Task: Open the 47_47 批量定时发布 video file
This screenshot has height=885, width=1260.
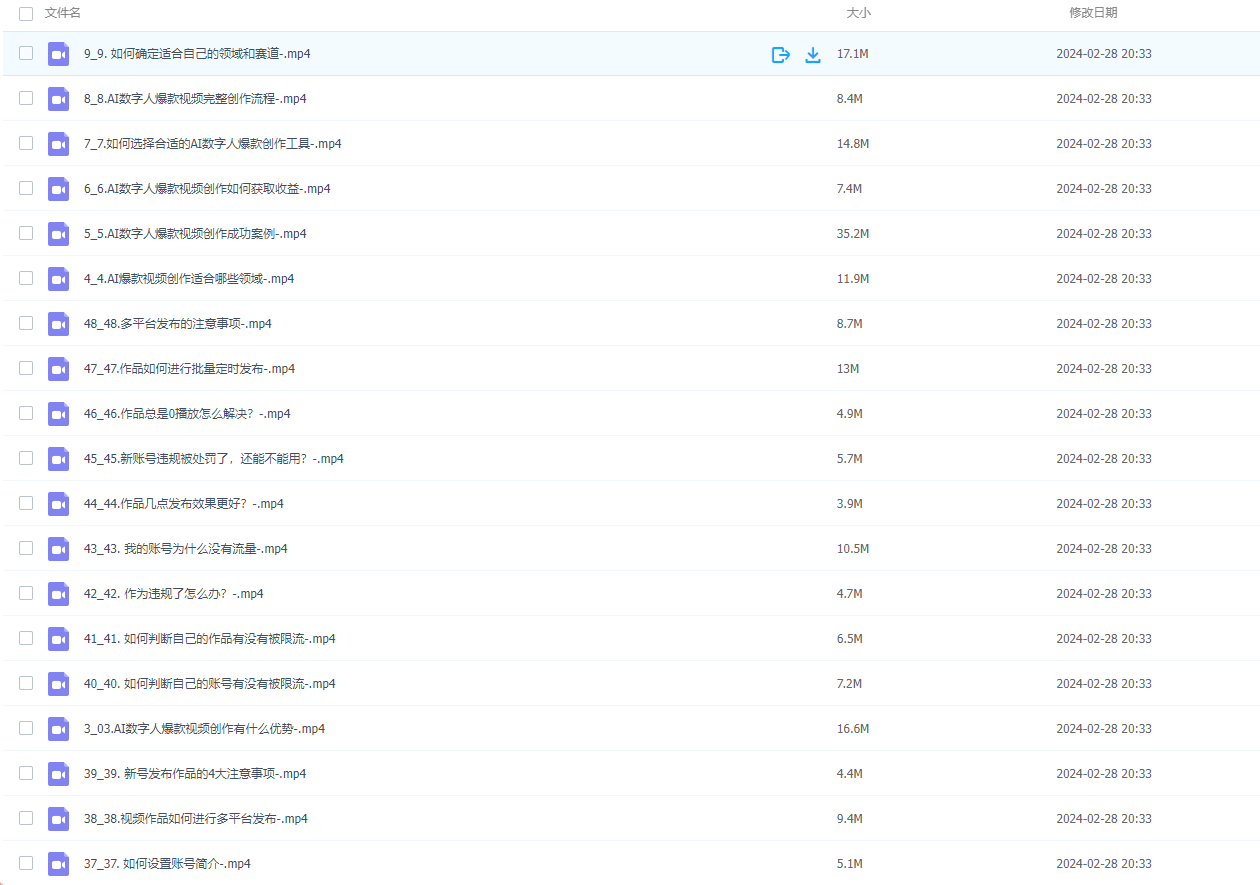Action: point(189,369)
